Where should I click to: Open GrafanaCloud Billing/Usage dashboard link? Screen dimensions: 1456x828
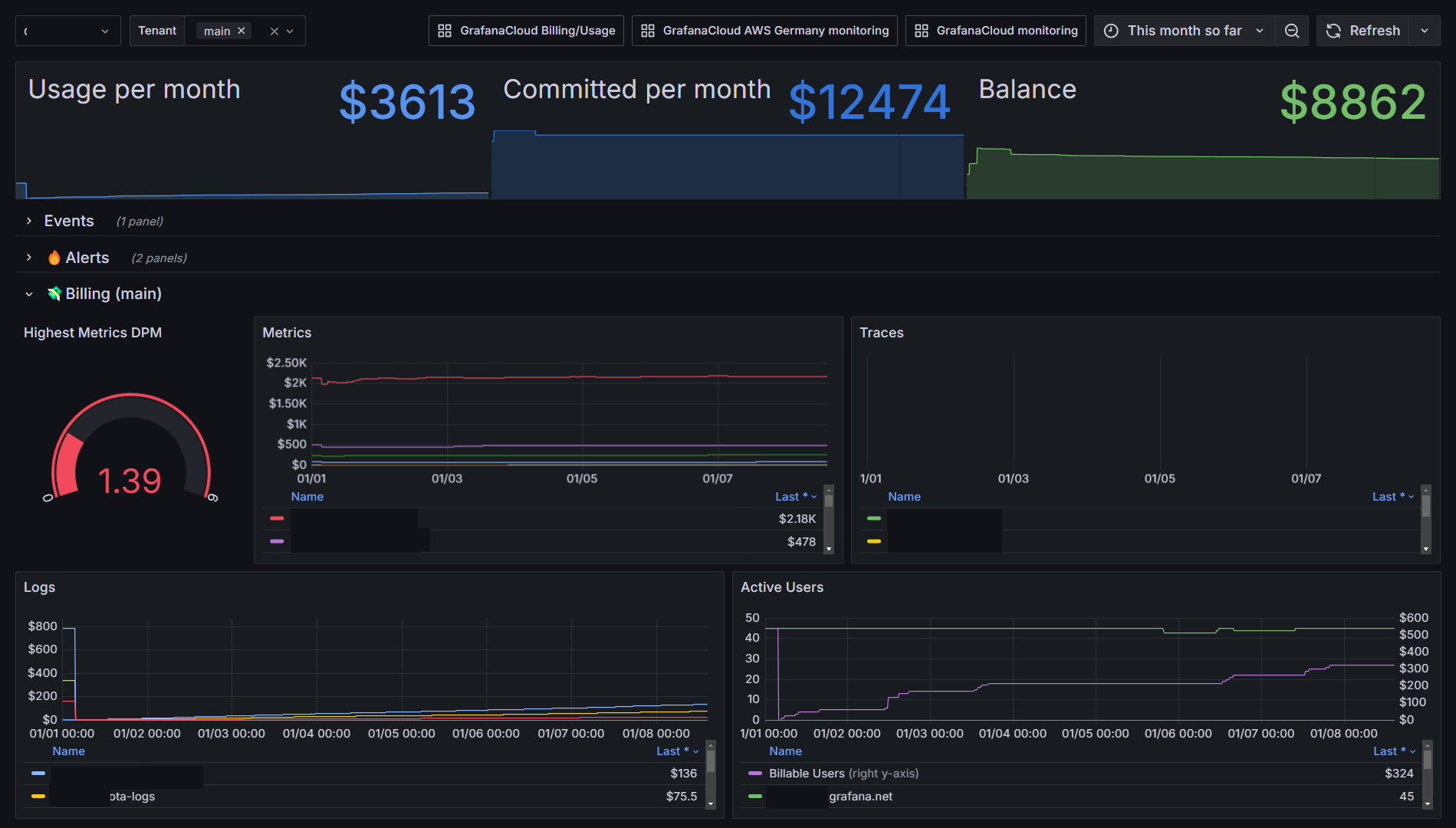[526, 31]
